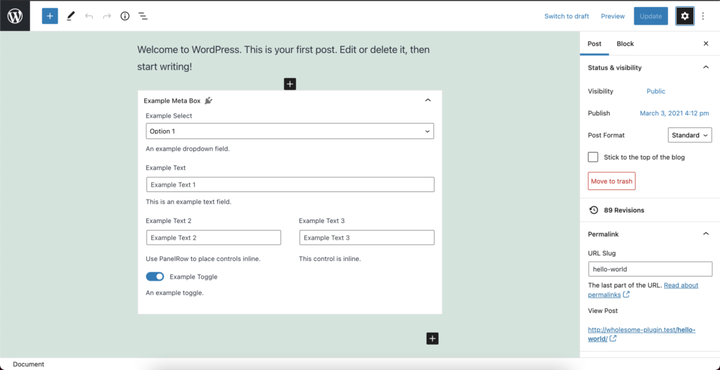Click the Example Meta Box heading text
The image size is (720, 370).
point(172,101)
